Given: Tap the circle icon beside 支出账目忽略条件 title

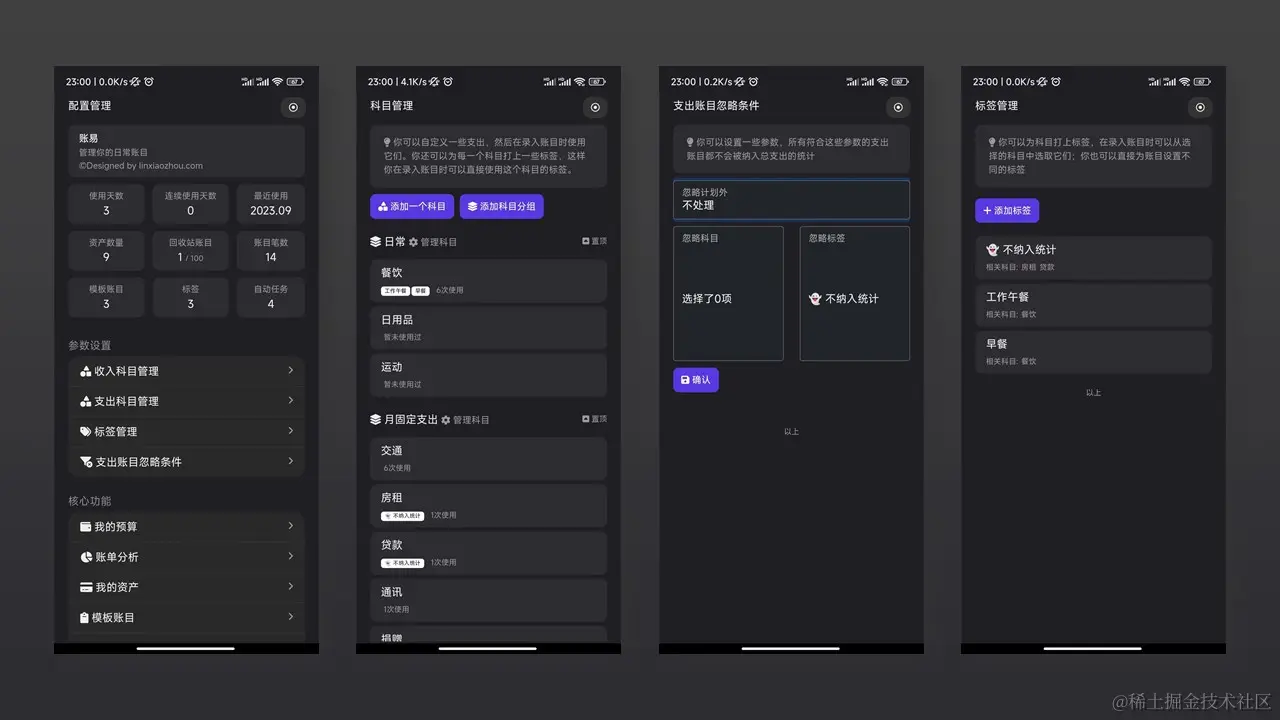Looking at the screenshot, I should [x=898, y=107].
